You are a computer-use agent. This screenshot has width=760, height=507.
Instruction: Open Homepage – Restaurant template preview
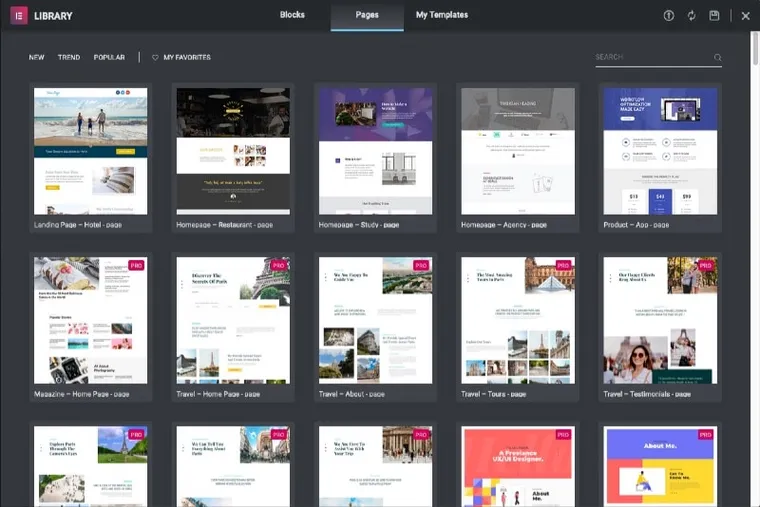[x=233, y=151]
